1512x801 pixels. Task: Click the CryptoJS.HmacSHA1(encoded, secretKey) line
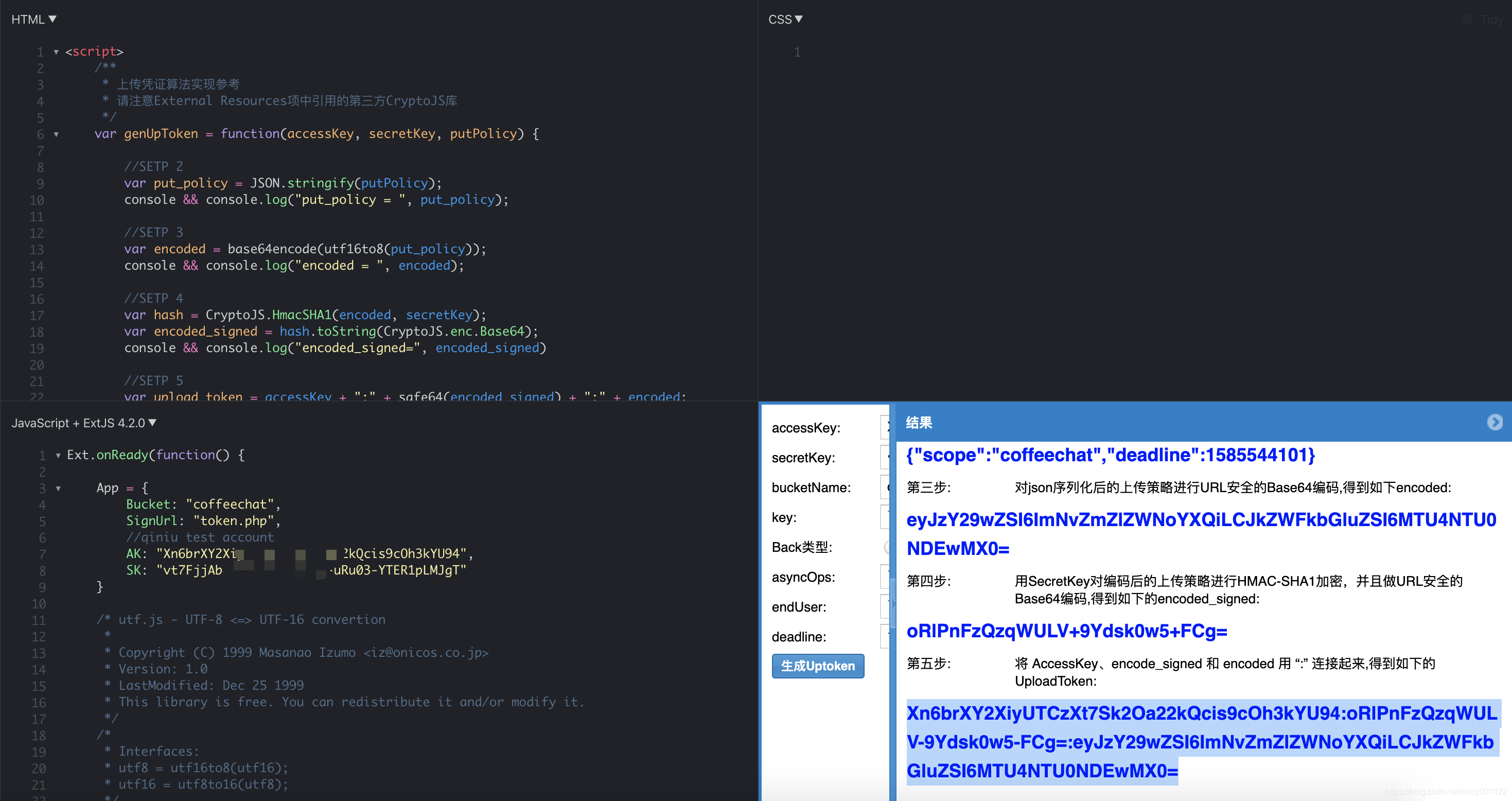click(x=305, y=315)
